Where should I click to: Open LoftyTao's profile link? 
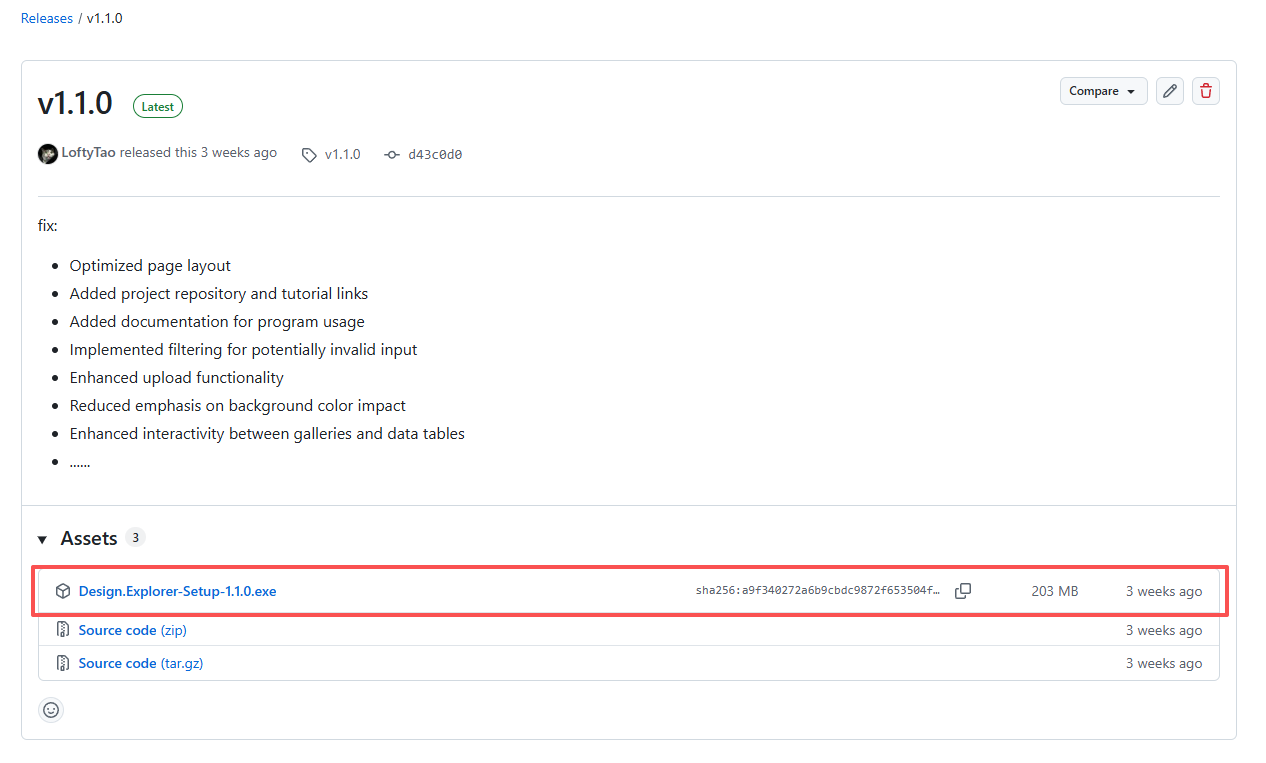88,153
